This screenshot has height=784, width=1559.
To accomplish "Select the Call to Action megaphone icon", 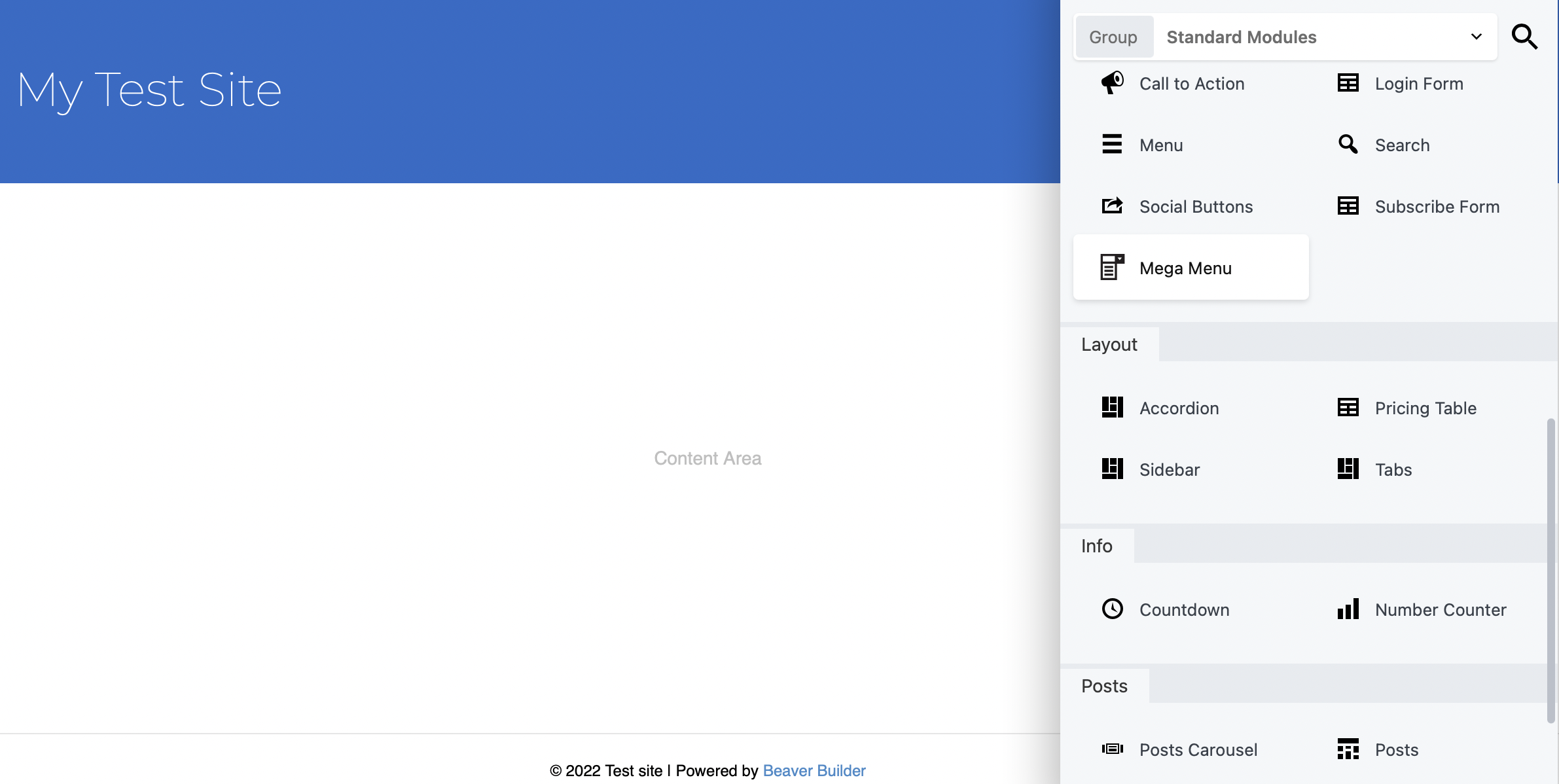I will click(1112, 83).
